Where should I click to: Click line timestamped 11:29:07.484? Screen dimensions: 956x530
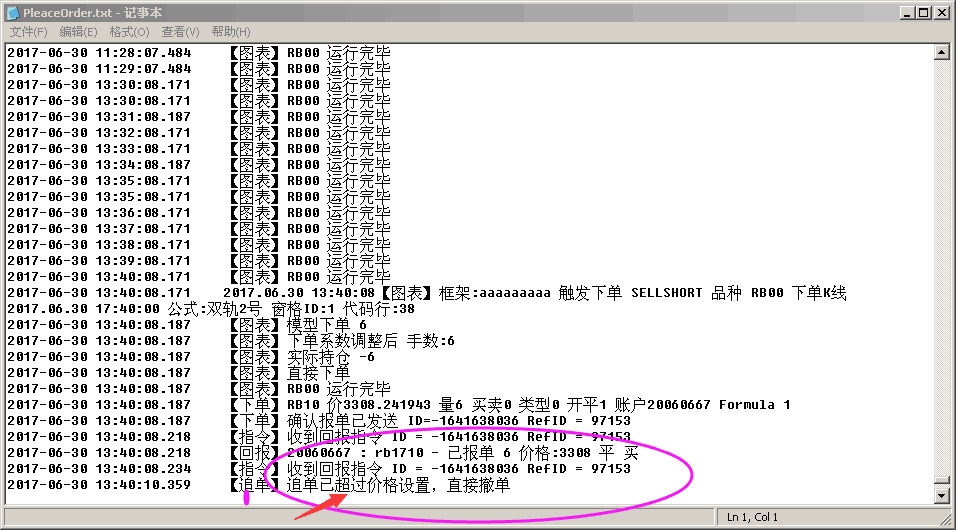(x=199, y=69)
